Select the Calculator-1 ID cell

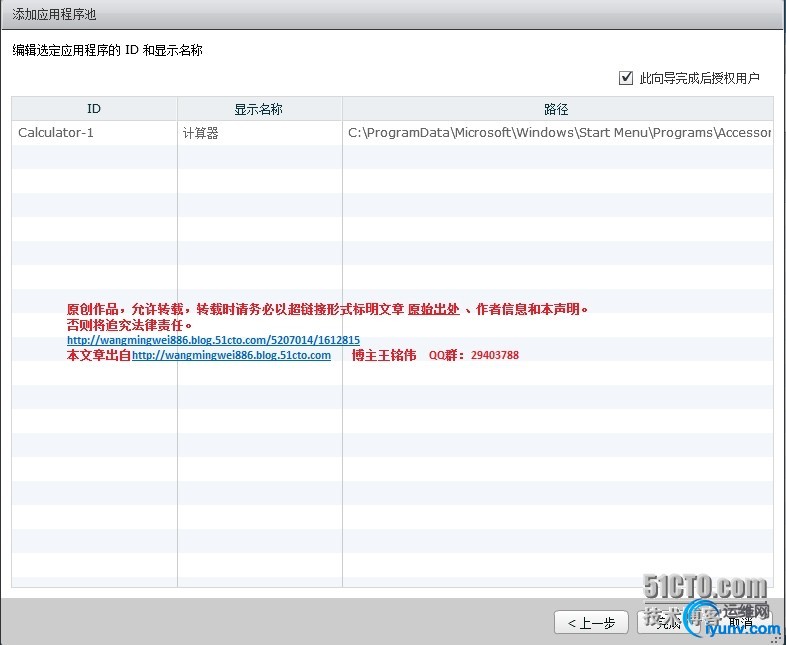click(94, 133)
